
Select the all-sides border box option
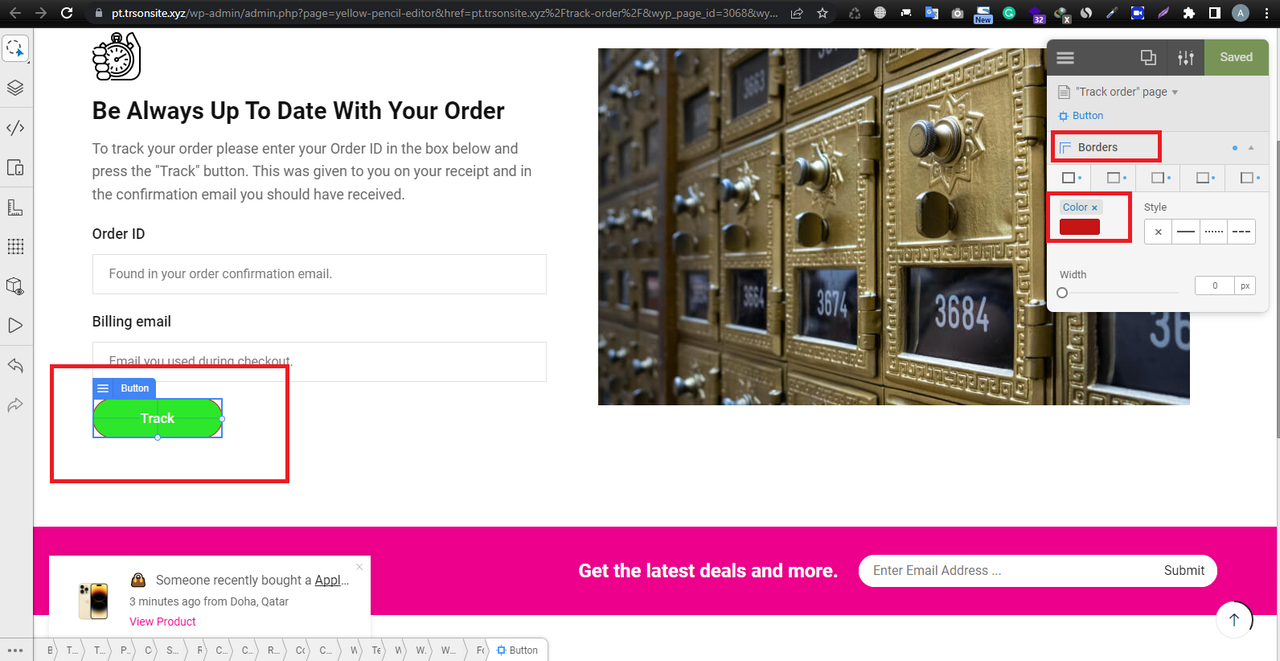[x=1069, y=178]
